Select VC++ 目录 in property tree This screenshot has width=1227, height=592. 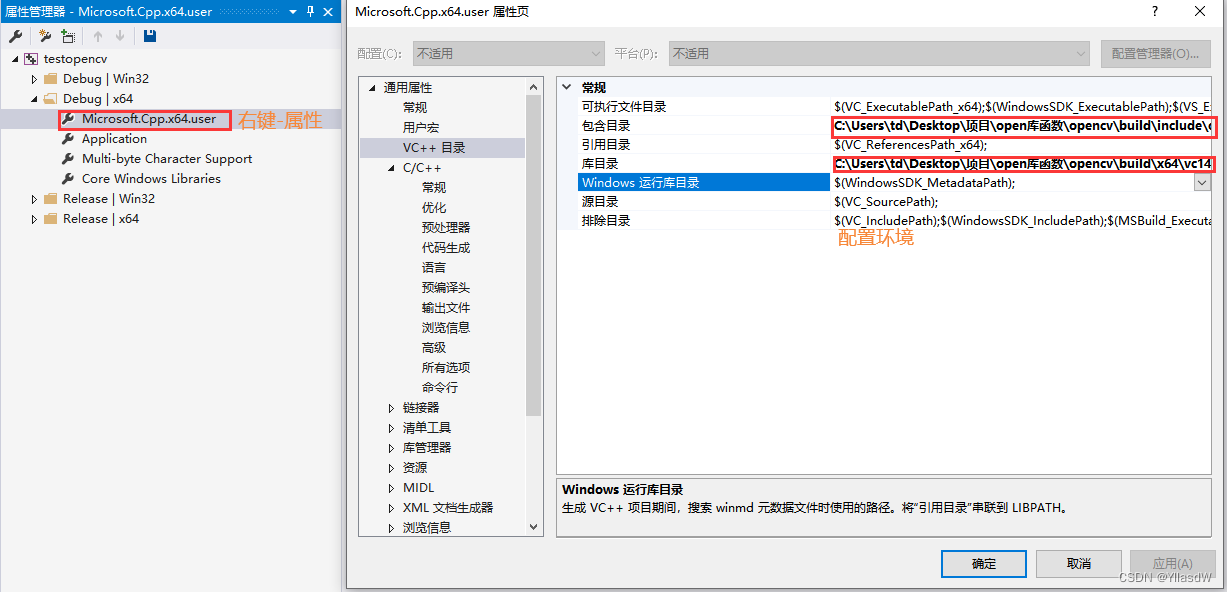tap(434, 148)
